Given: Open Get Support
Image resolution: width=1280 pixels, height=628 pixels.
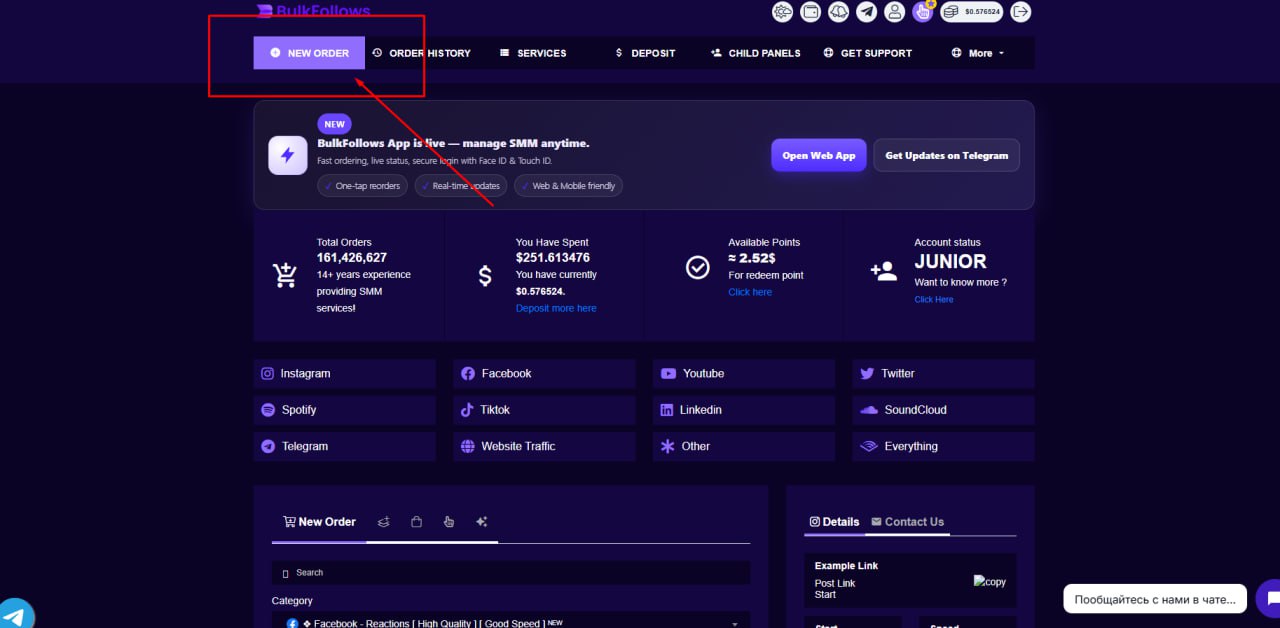Looking at the screenshot, I should click(x=868, y=53).
